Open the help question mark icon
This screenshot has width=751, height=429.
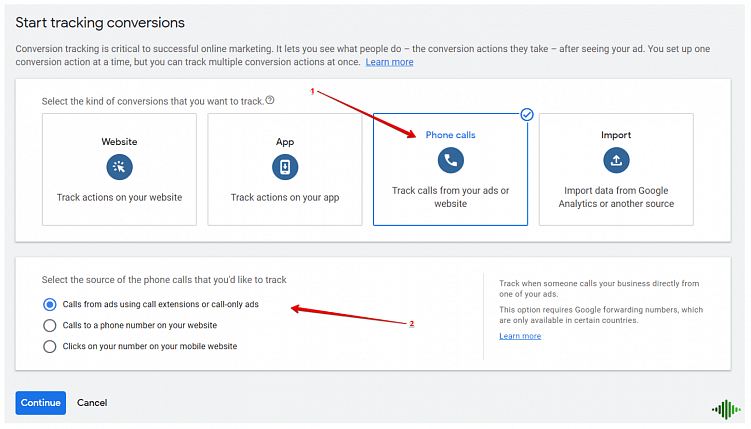(270, 100)
